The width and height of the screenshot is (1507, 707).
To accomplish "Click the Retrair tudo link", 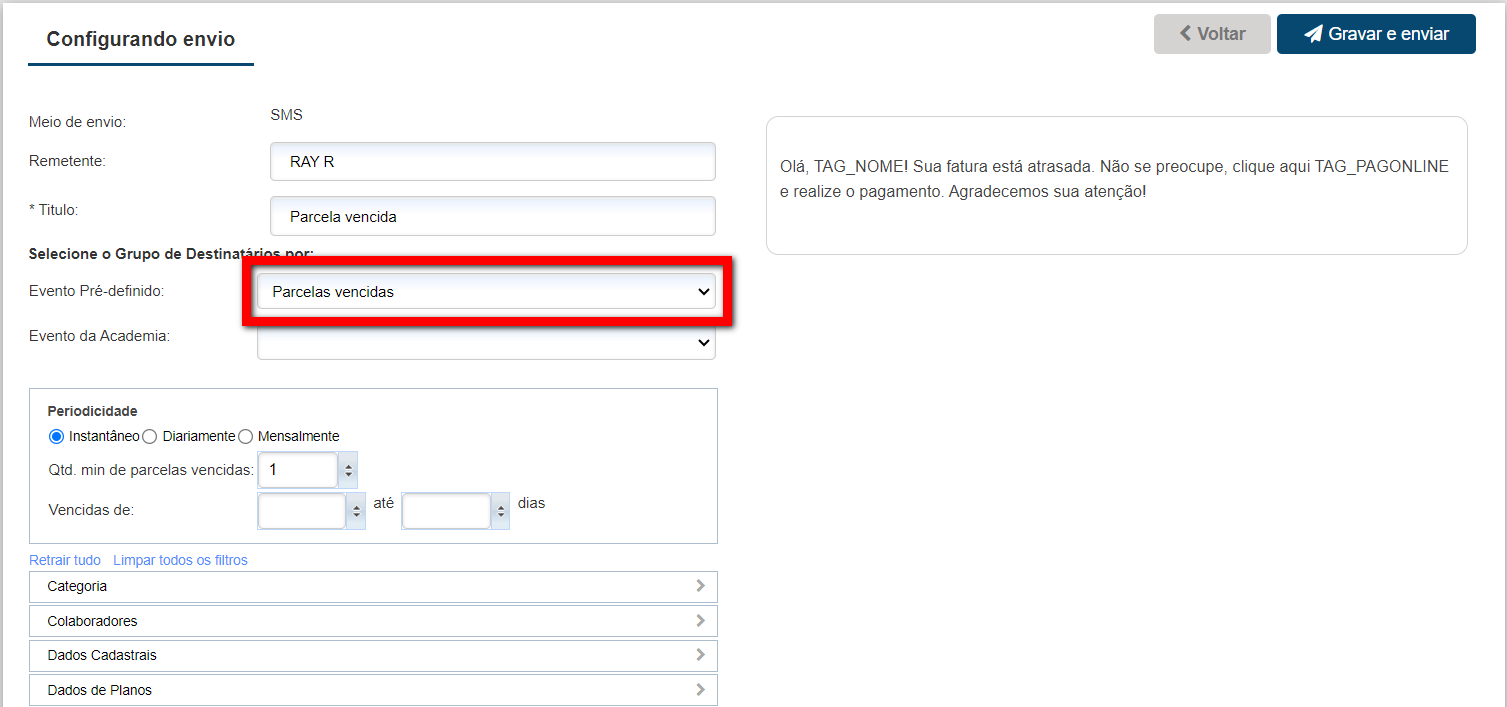I will (x=65, y=560).
